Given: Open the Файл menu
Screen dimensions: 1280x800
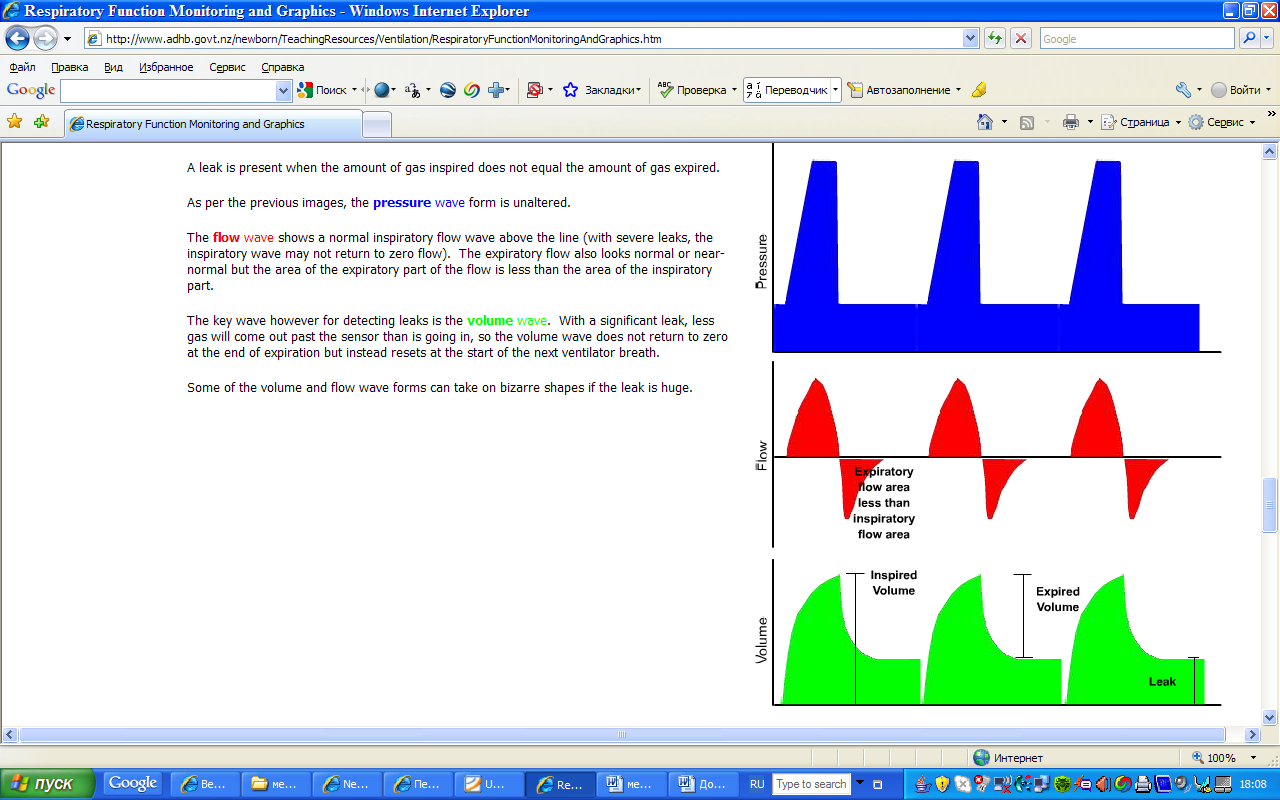Looking at the screenshot, I should click(x=22, y=67).
